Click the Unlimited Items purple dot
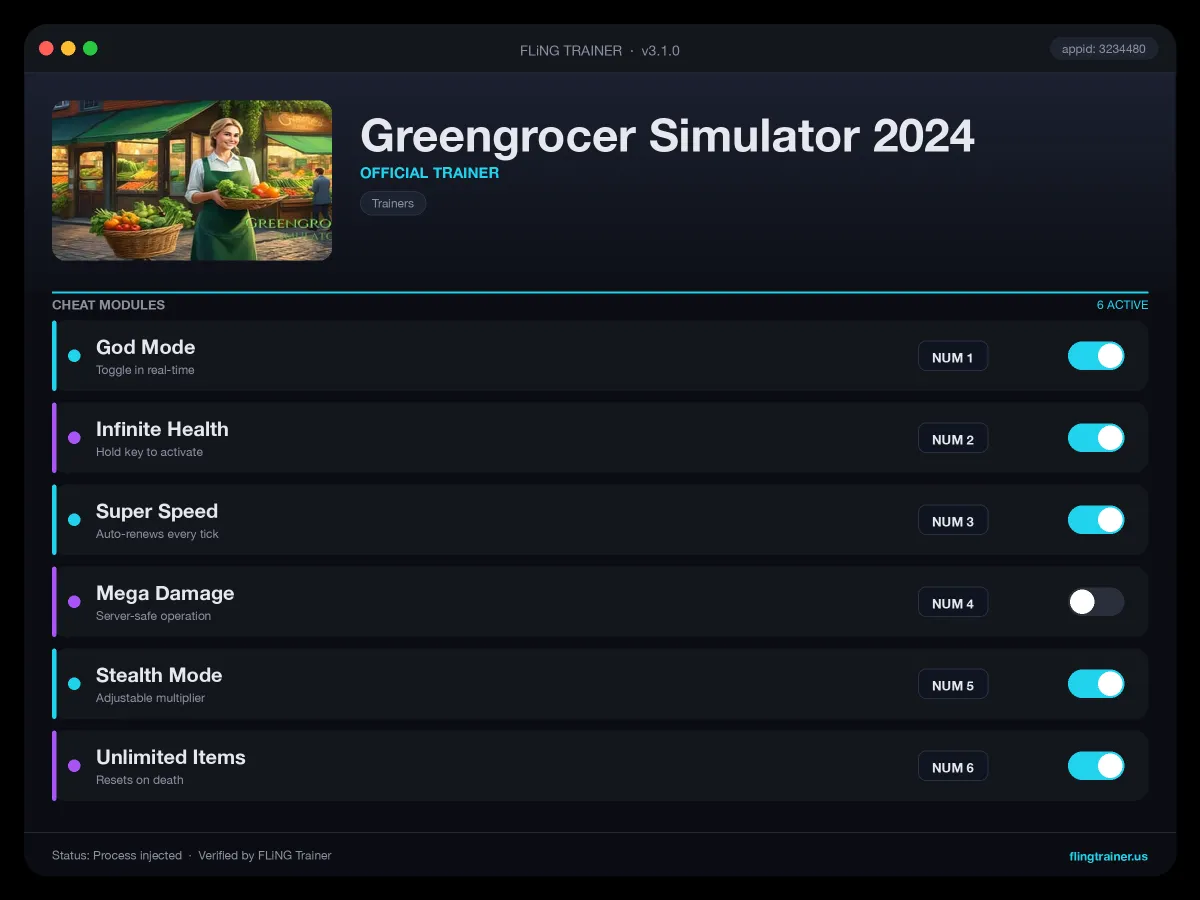Screen dimensions: 1200x900 74,766
